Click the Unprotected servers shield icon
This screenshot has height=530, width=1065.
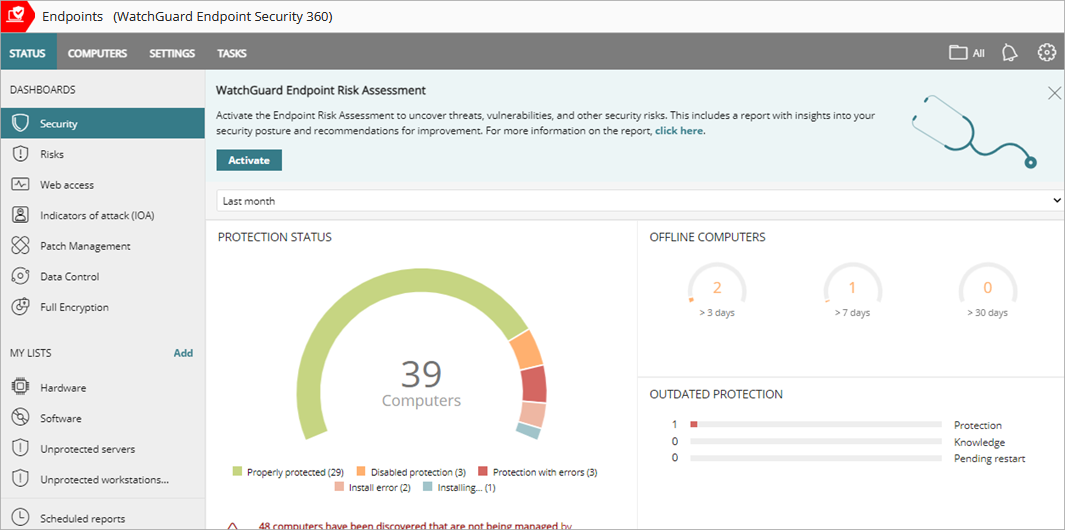click(x=20, y=449)
